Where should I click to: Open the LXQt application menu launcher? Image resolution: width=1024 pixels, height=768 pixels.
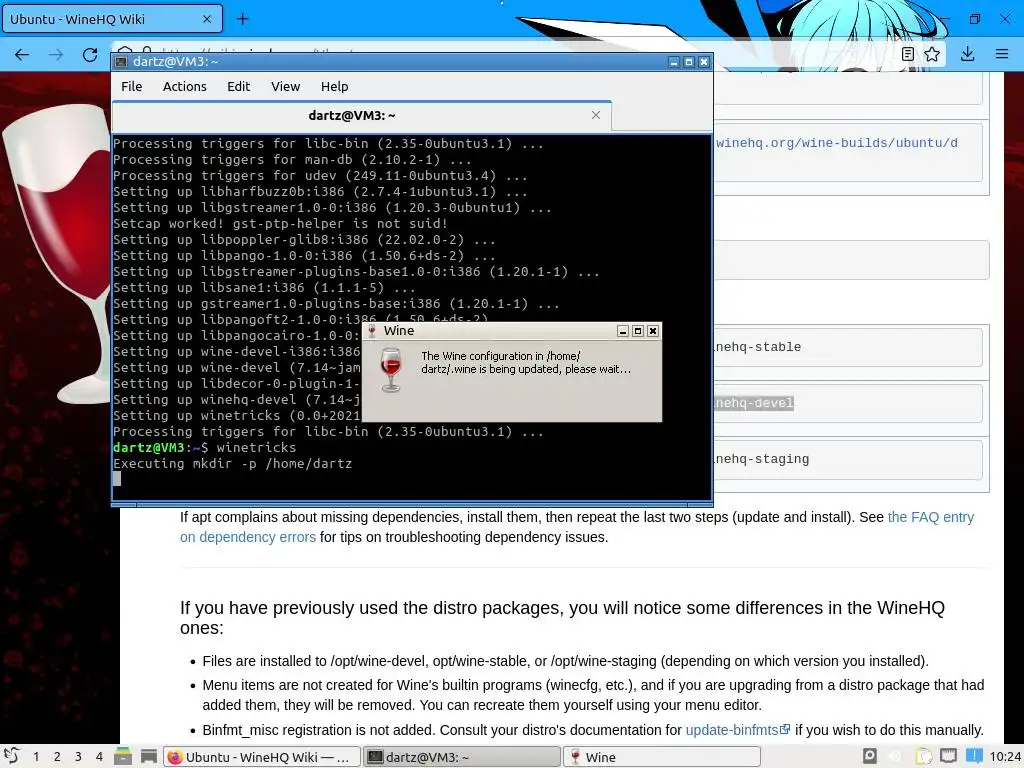11,756
